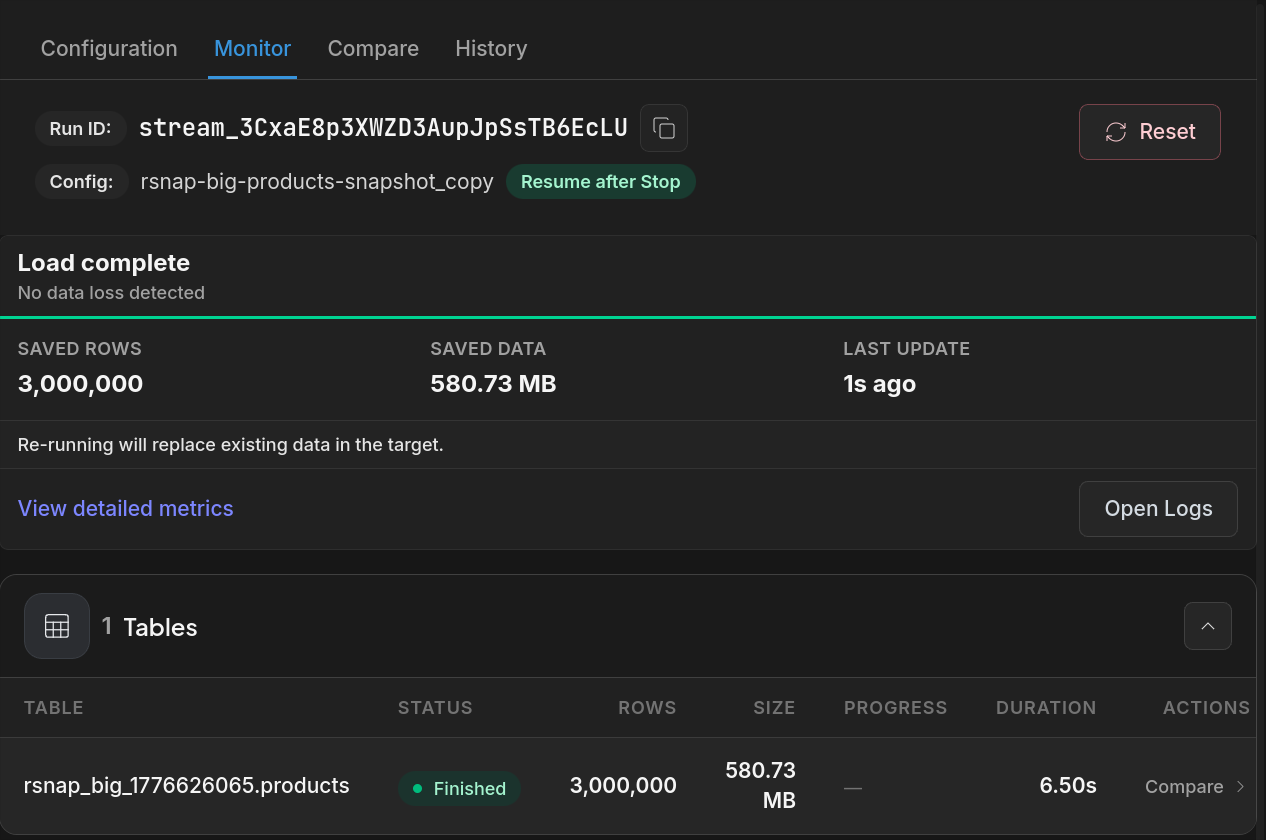This screenshot has width=1266, height=840.
Task: Click the last update value 1s ago
Action: tap(880, 384)
